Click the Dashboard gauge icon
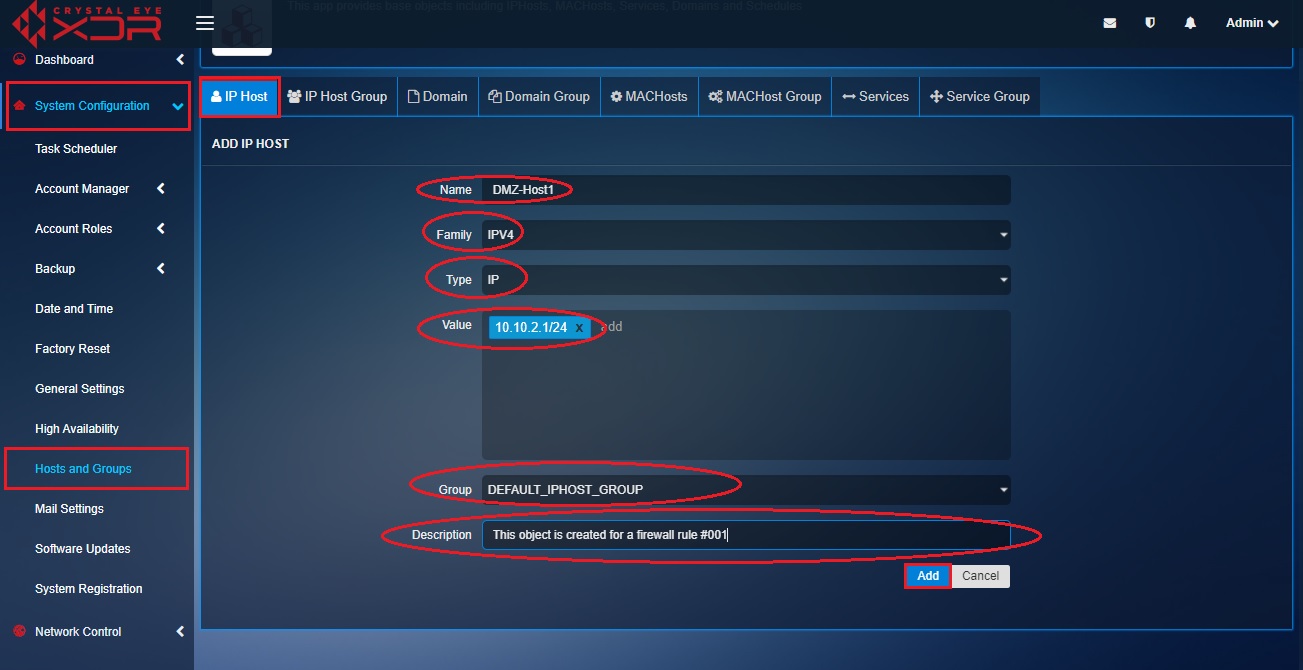This screenshot has width=1303, height=670. coord(19,59)
